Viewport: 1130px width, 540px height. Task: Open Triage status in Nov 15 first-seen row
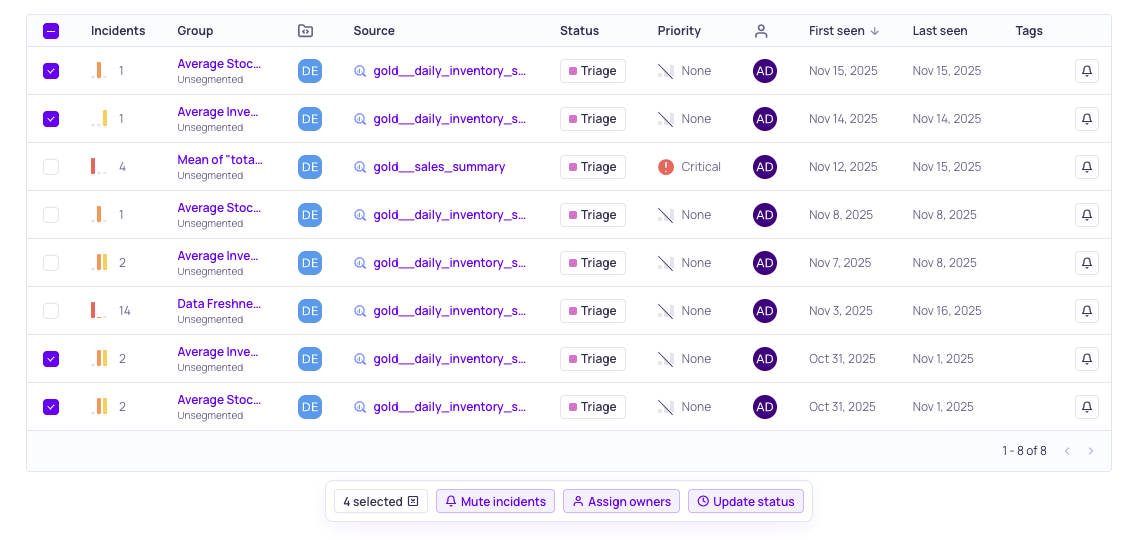point(592,71)
